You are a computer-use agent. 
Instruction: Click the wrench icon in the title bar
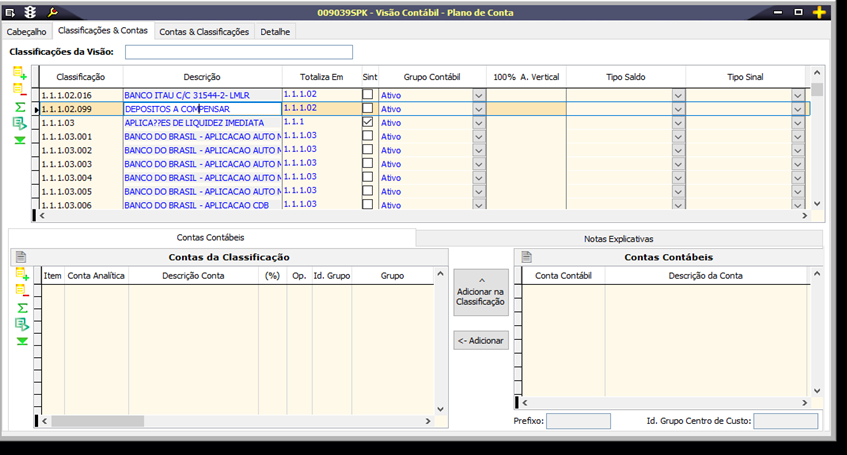(x=53, y=12)
